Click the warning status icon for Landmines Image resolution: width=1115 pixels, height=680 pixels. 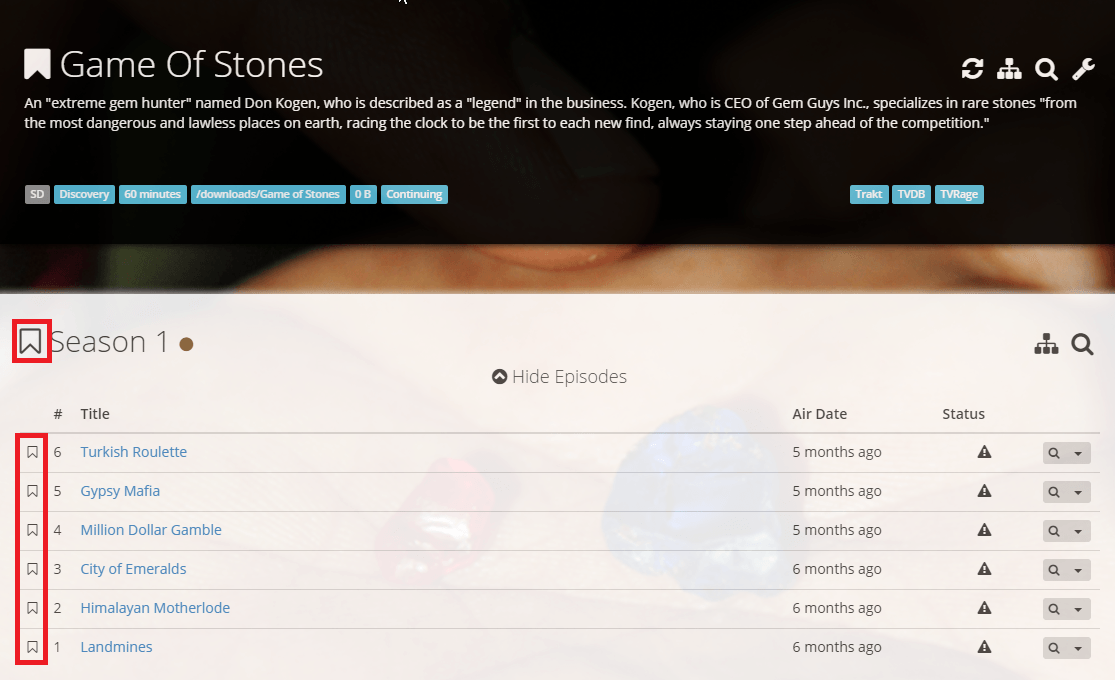coord(984,647)
